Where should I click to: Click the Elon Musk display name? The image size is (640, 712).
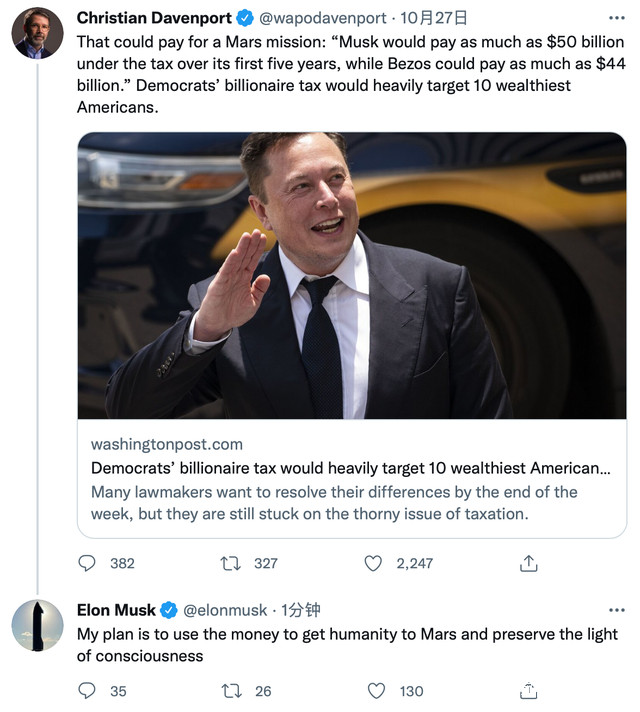pyautogui.click(x=116, y=610)
